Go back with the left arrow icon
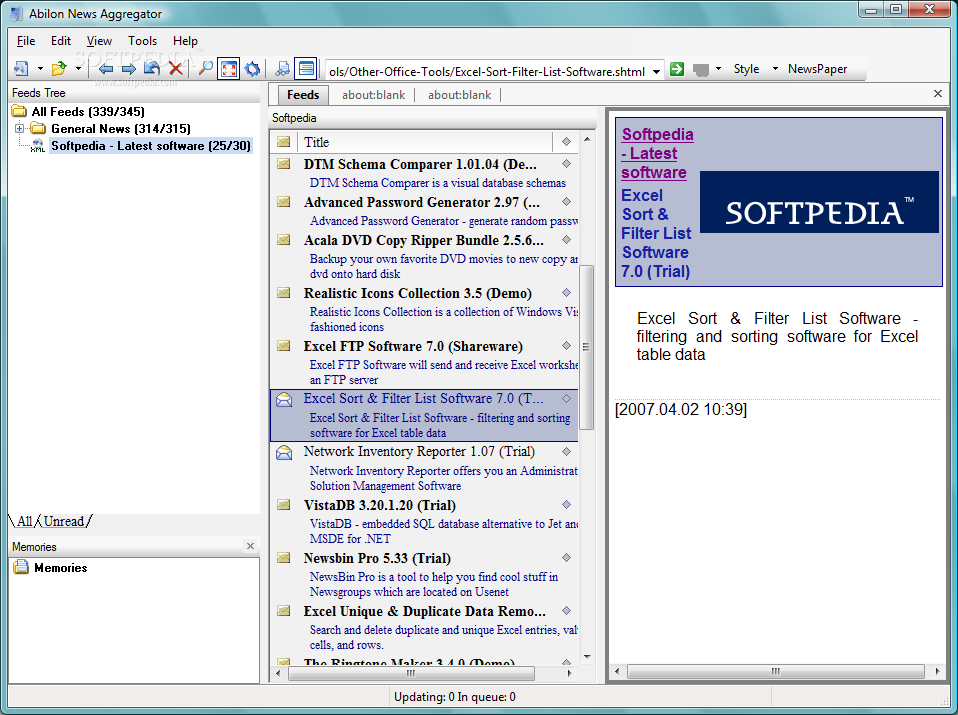The width and height of the screenshot is (958, 715). click(106, 68)
